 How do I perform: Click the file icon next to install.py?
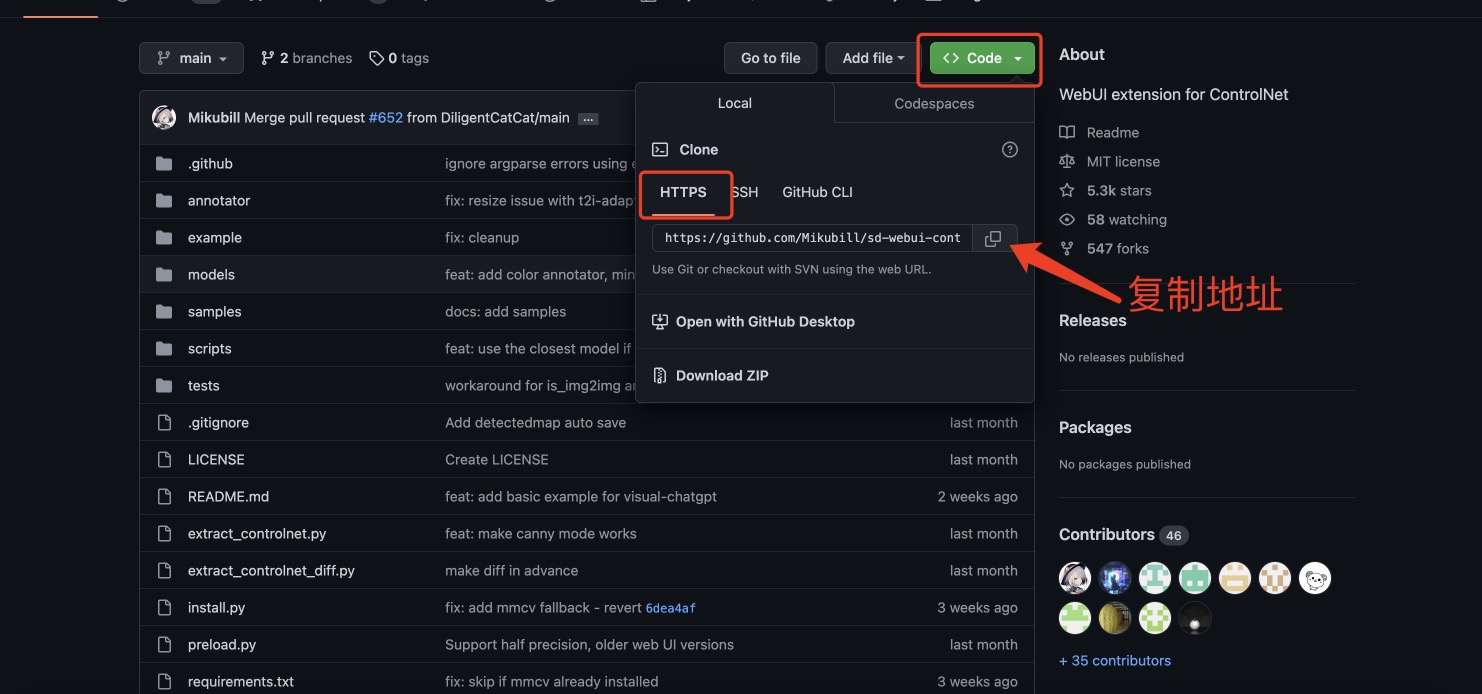[164, 607]
